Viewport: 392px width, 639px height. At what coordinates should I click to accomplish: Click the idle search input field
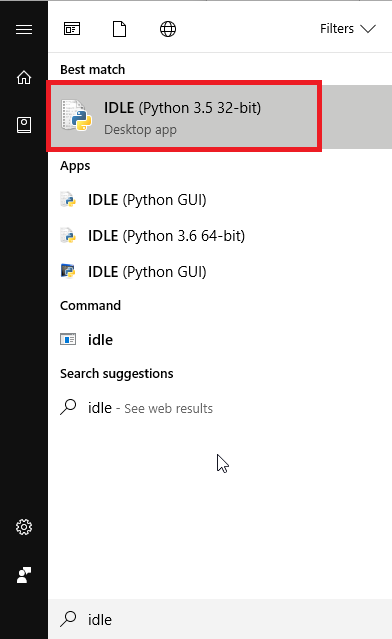(x=220, y=619)
